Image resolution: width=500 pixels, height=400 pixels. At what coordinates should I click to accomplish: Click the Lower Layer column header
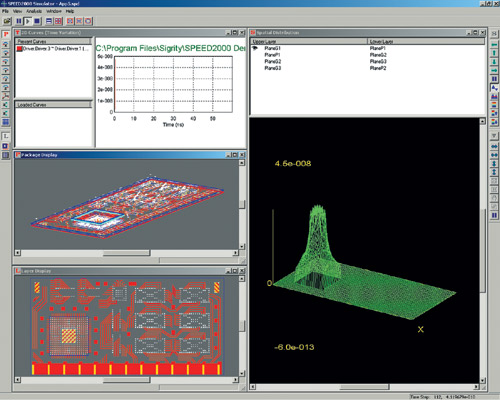coord(426,41)
